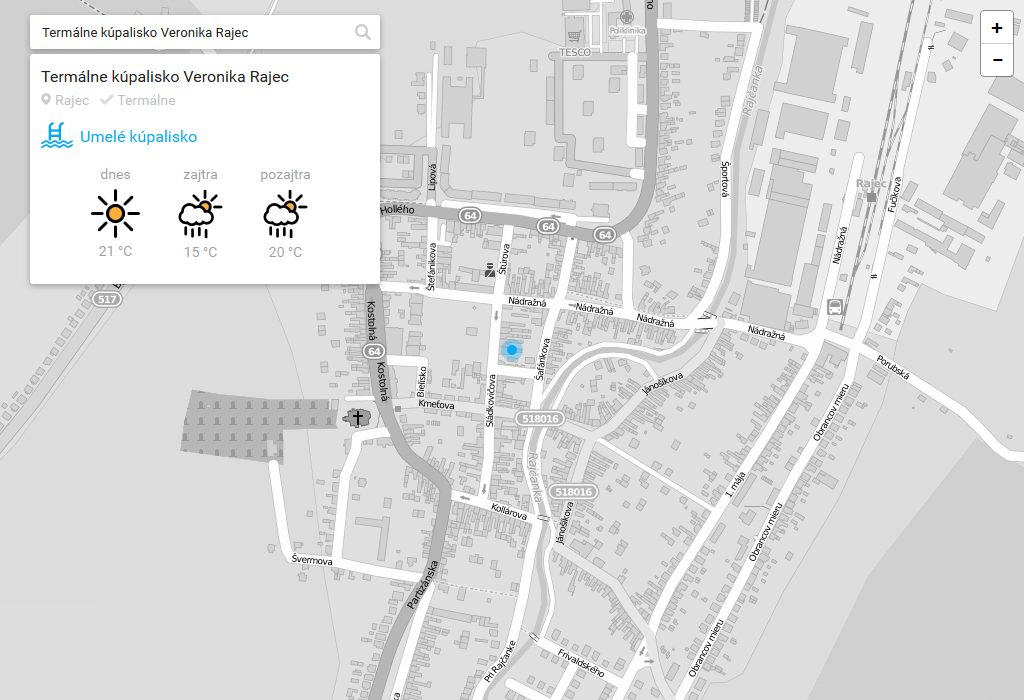Click the route 64 shield on Kostolná
Image resolution: width=1024 pixels, height=700 pixels.
[374, 351]
